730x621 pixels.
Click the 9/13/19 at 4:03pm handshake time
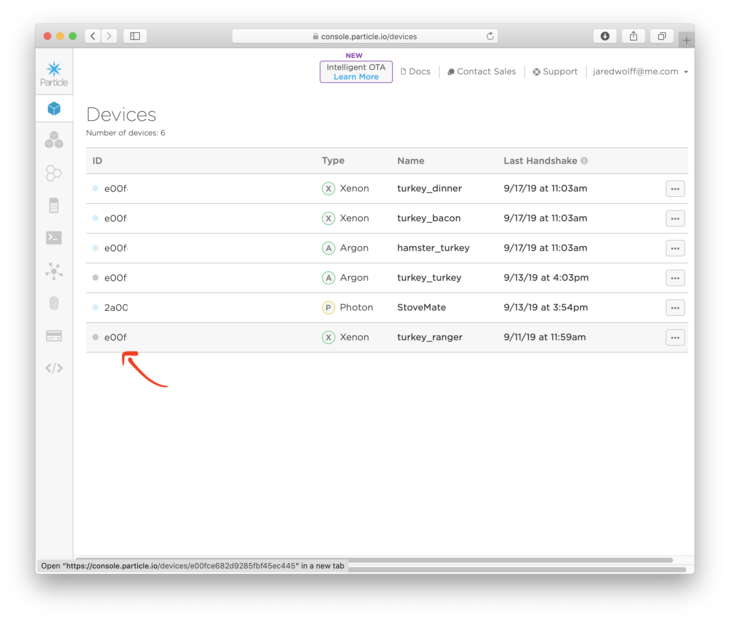coord(546,278)
